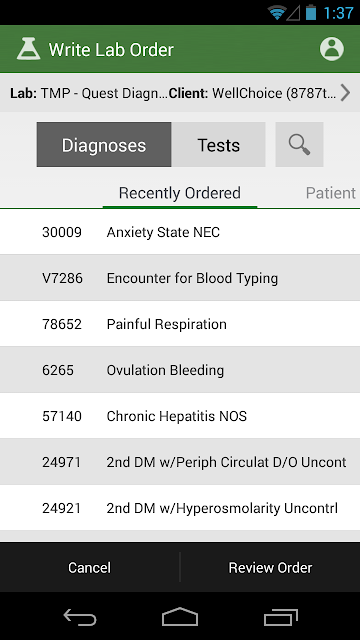
Task: Select 57140 Chronic Hepatitis NOS
Action: coord(180,416)
